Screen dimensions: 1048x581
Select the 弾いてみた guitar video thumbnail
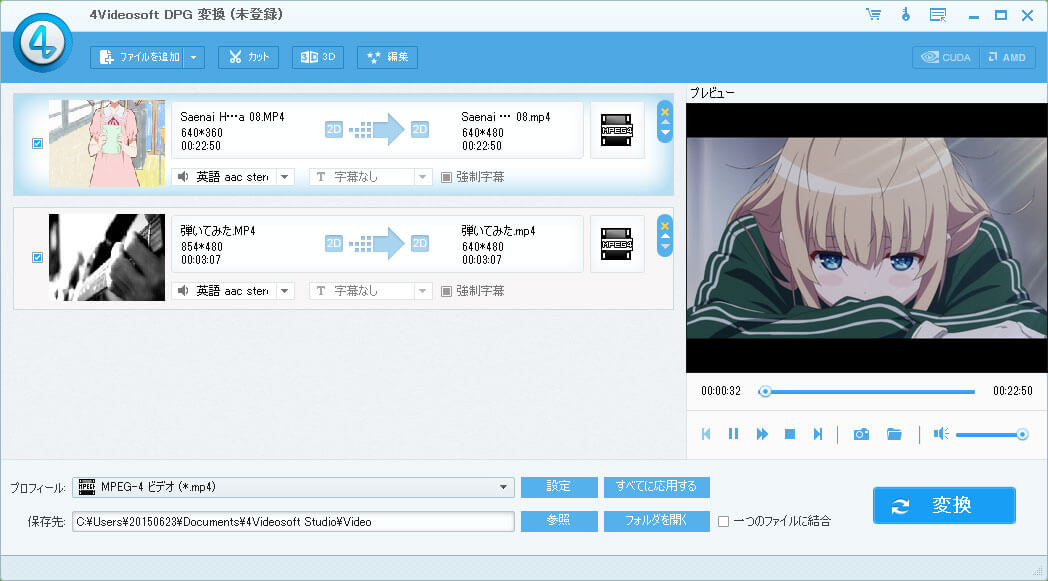[107, 257]
